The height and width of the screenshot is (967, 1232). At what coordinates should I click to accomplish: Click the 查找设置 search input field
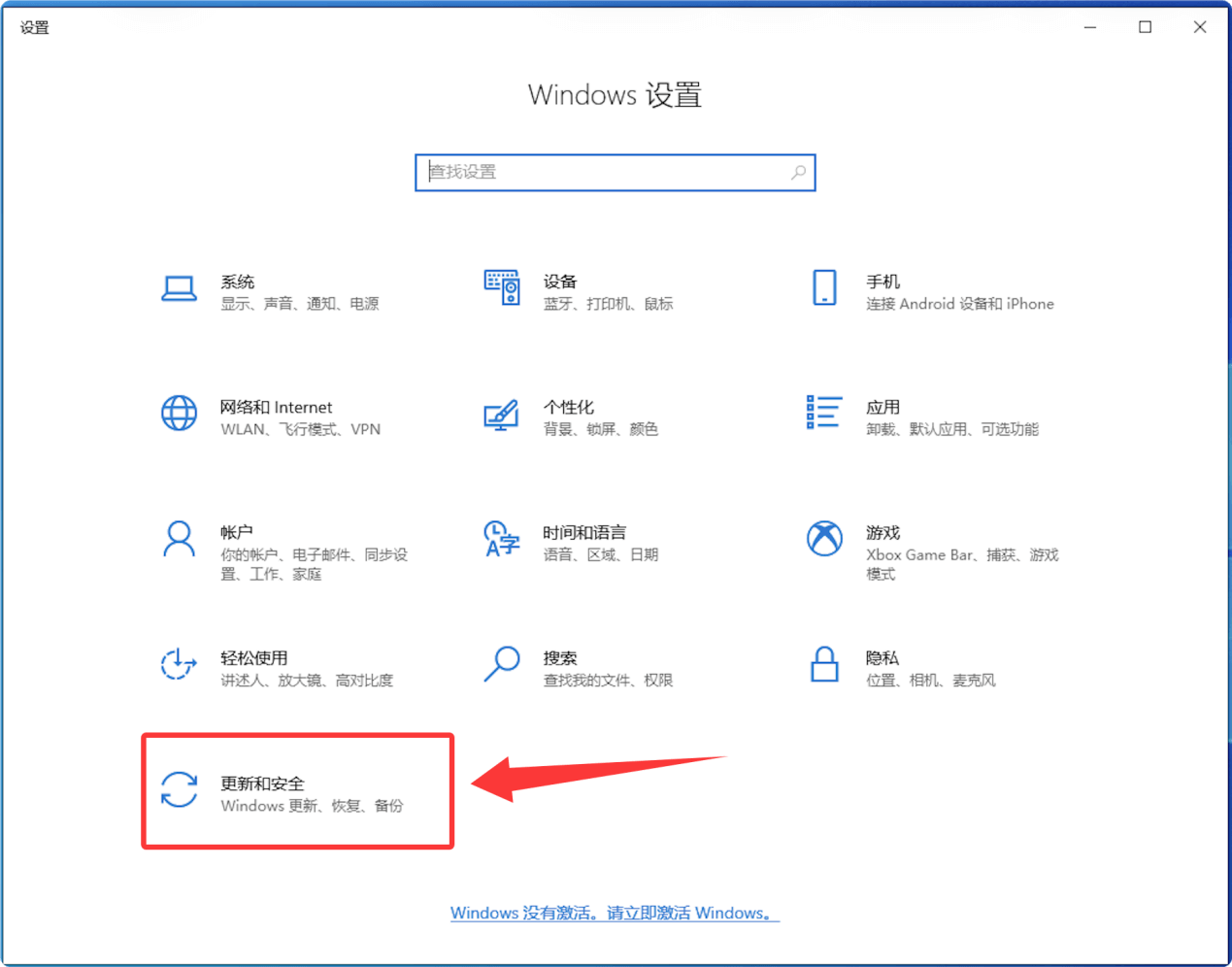click(583, 172)
